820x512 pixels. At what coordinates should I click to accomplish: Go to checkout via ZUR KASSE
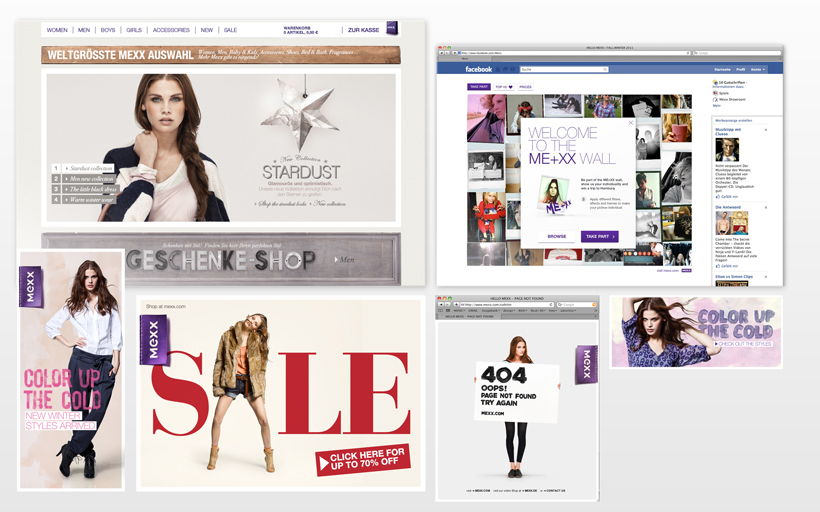pos(363,30)
